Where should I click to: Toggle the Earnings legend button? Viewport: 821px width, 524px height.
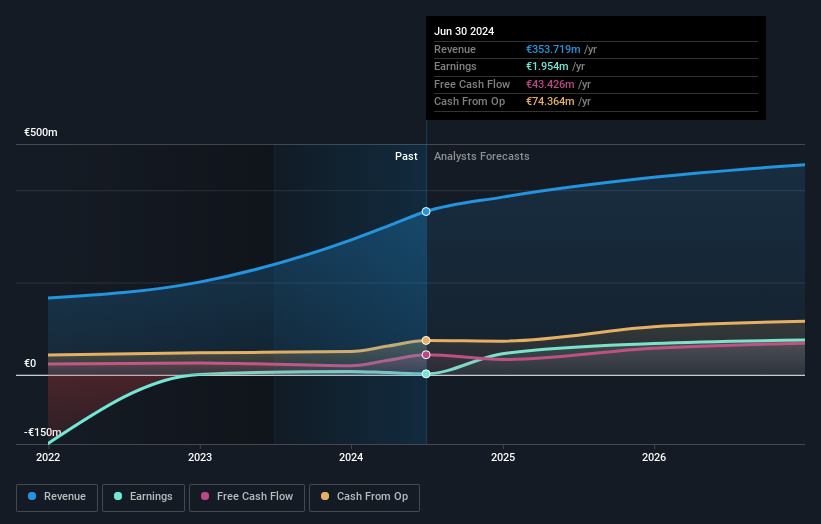pos(143,497)
